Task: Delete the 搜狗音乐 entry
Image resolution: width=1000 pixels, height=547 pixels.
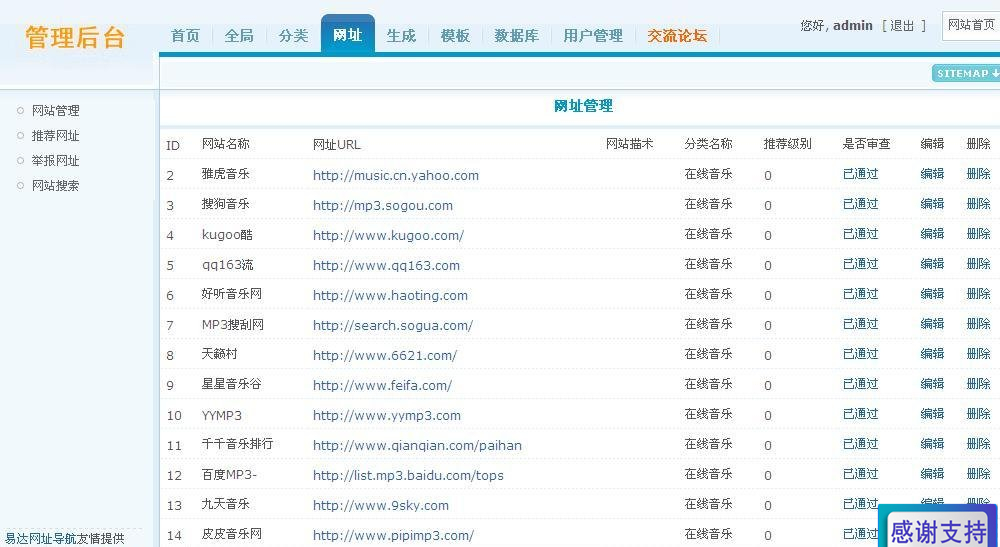Action: point(978,203)
